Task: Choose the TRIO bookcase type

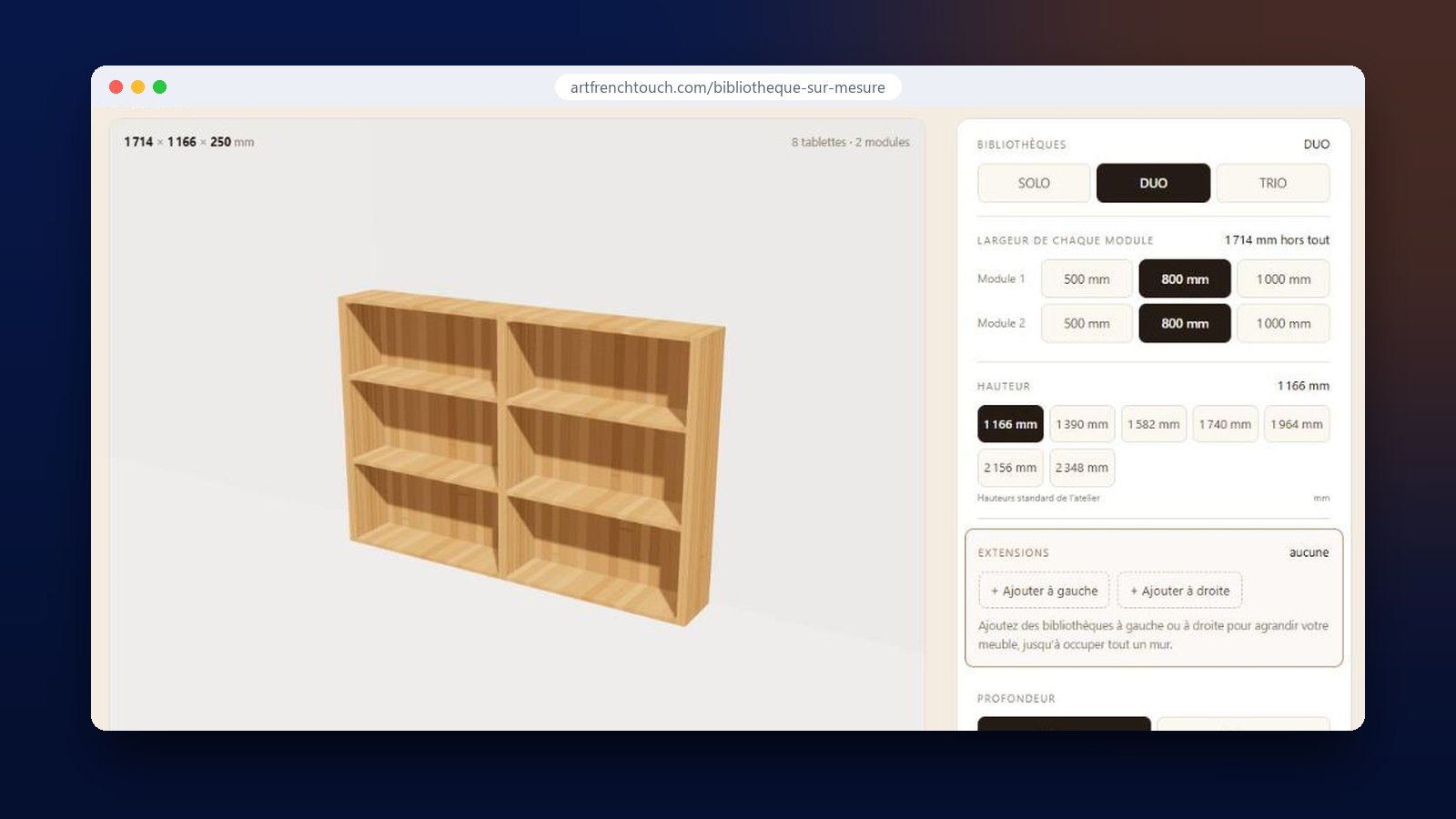Action: click(x=1272, y=183)
